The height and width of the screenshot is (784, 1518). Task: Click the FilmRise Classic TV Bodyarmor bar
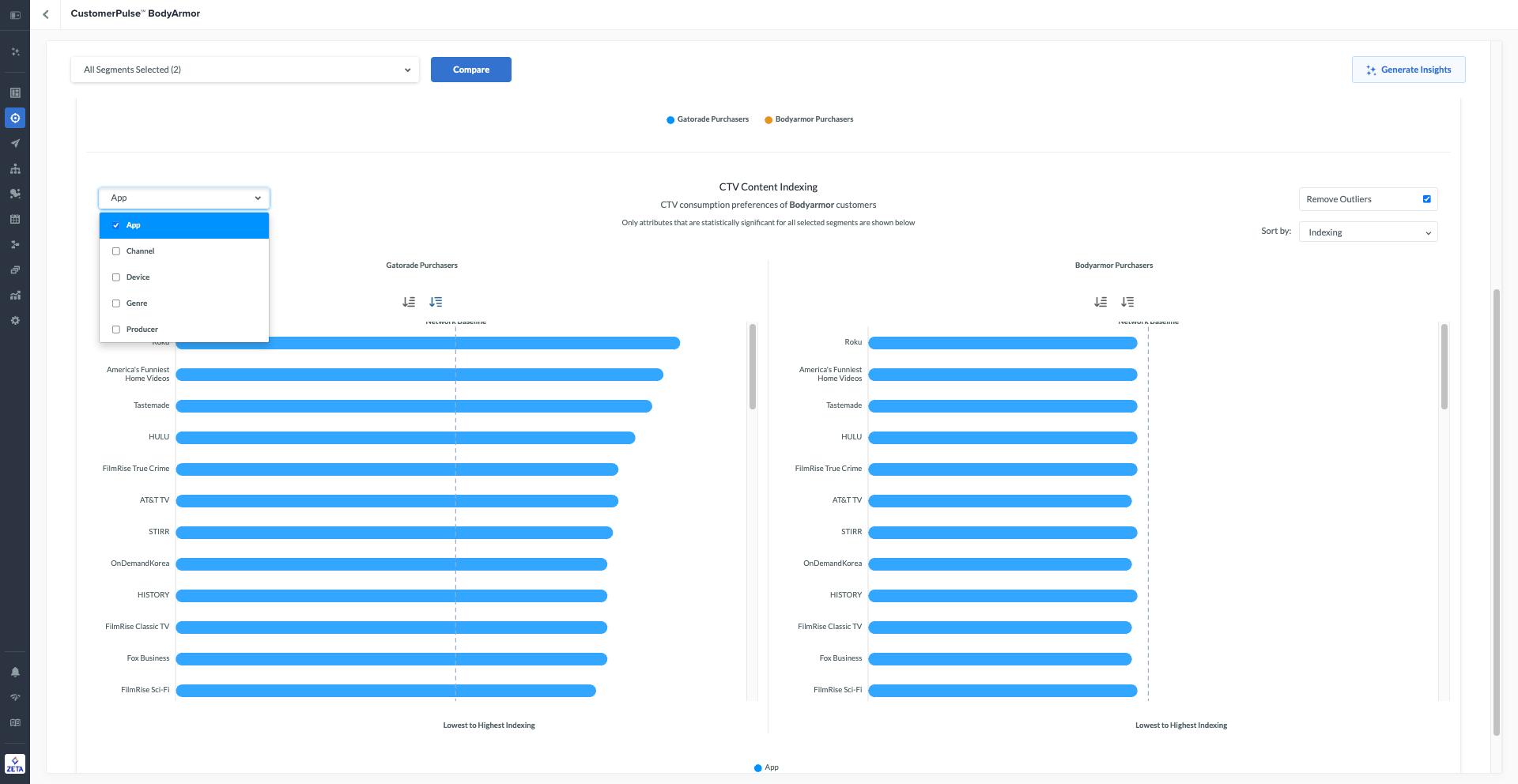coord(1000,628)
